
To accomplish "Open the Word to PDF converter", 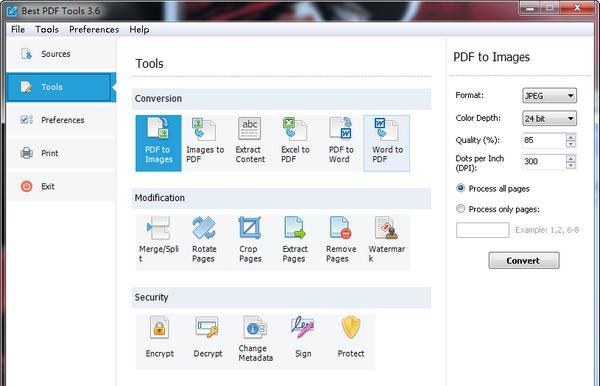I will (386, 143).
